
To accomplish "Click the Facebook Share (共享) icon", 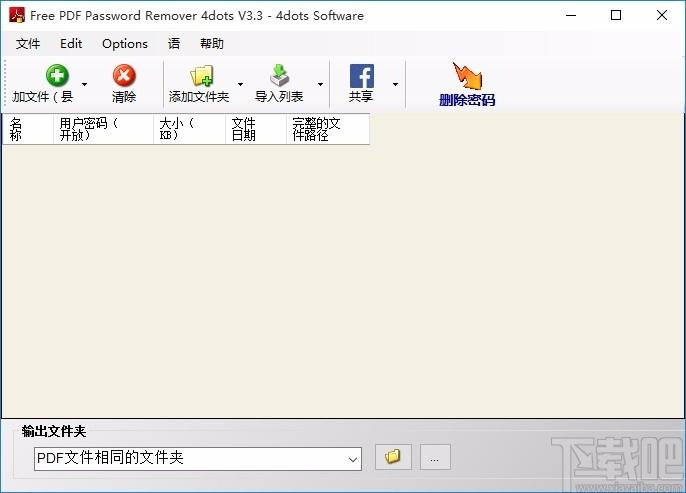I will point(362,76).
